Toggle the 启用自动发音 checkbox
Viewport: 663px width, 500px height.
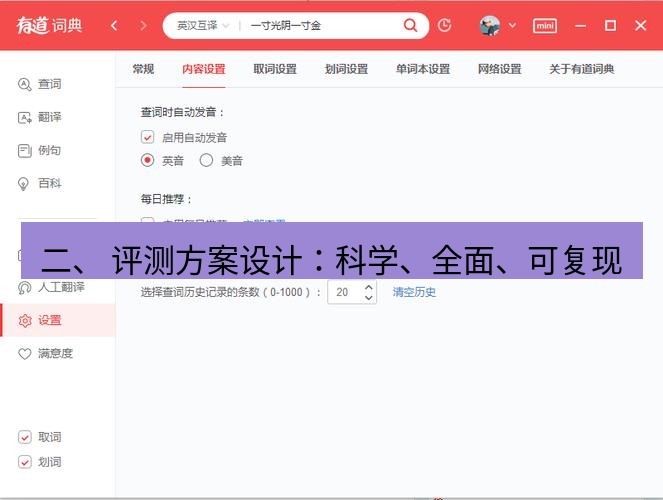(147, 137)
